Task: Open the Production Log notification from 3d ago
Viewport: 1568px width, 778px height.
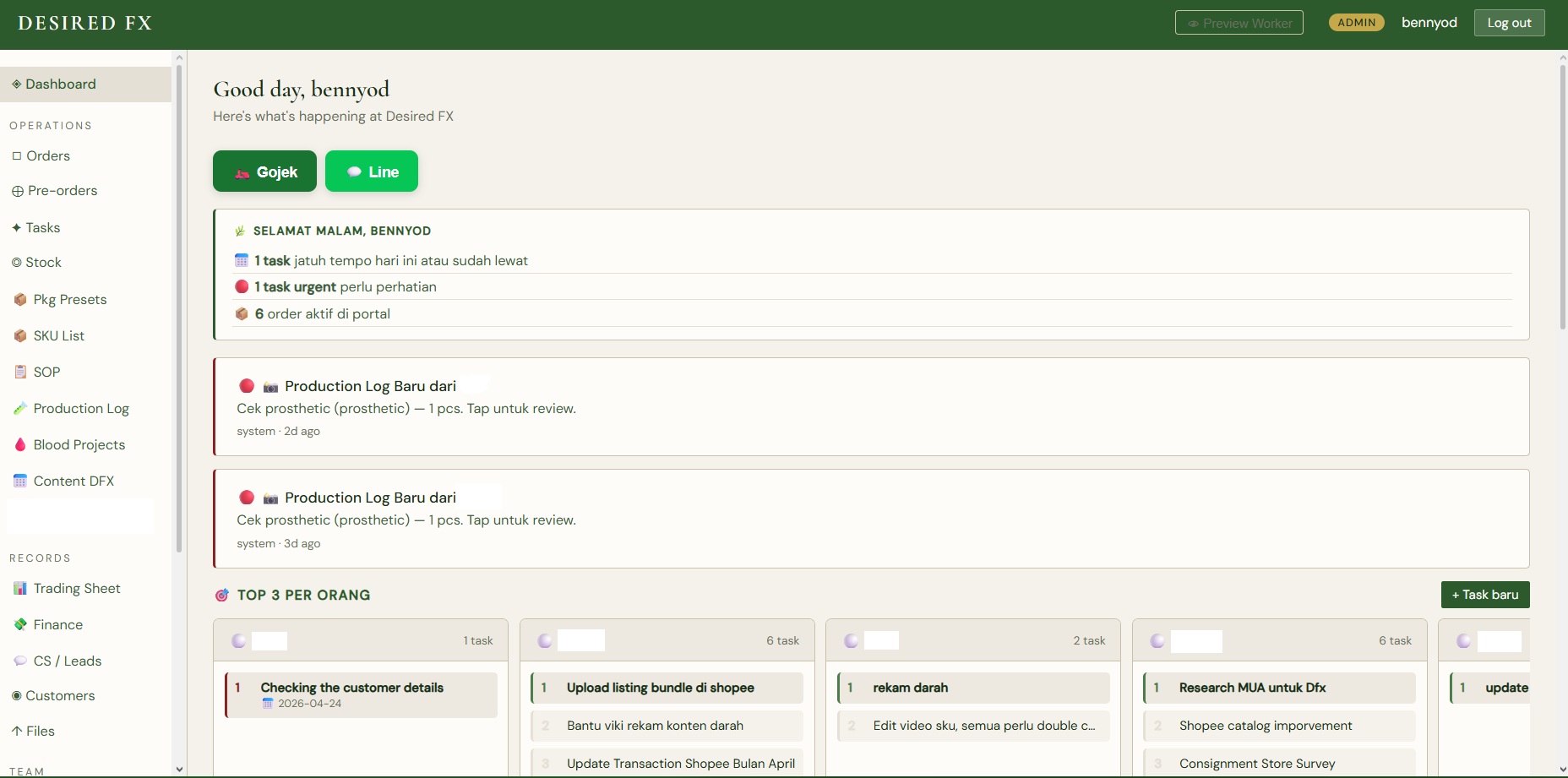Action: [x=871, y=519]
